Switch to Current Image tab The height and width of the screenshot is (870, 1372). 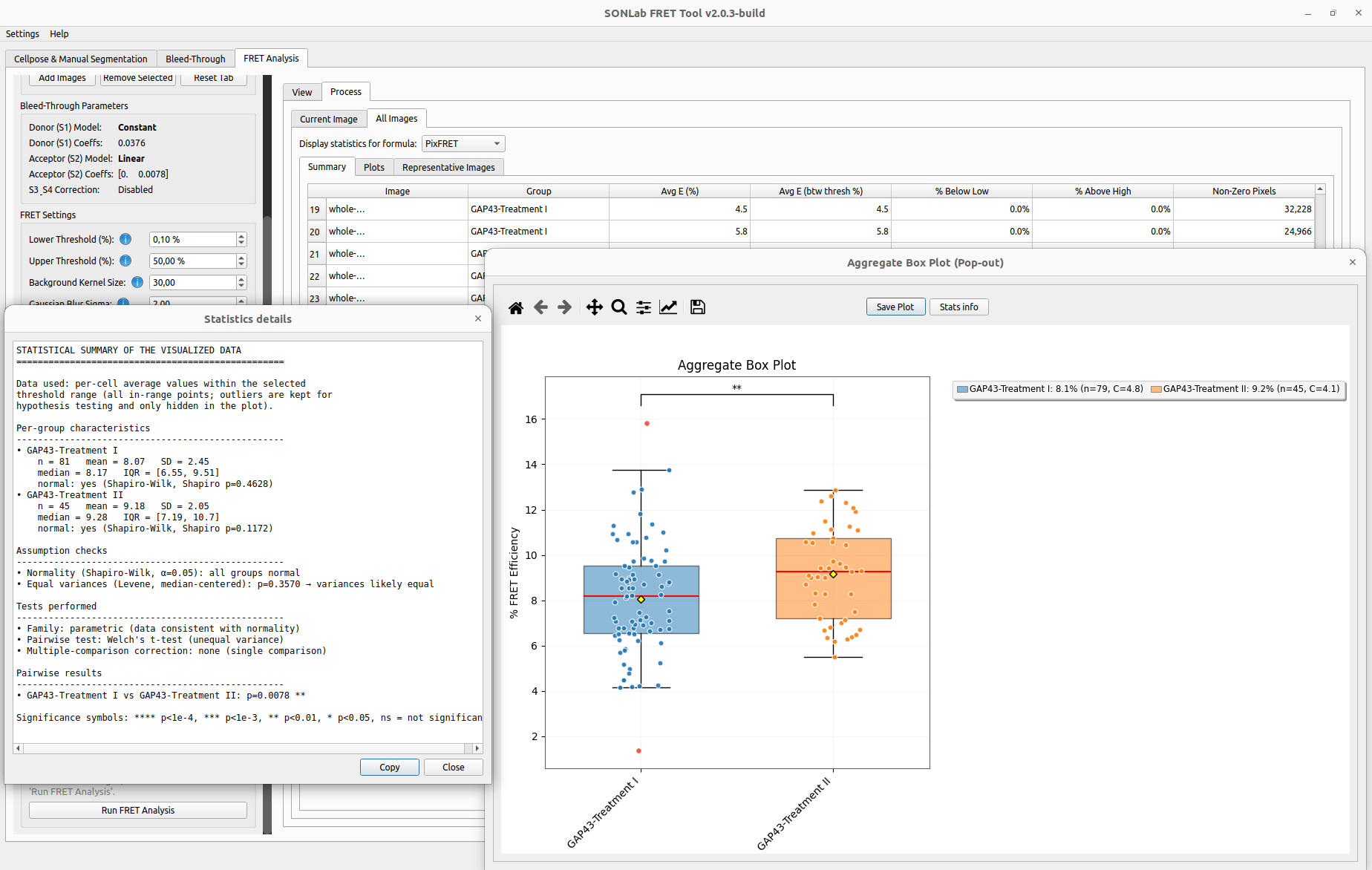point(329,119)
